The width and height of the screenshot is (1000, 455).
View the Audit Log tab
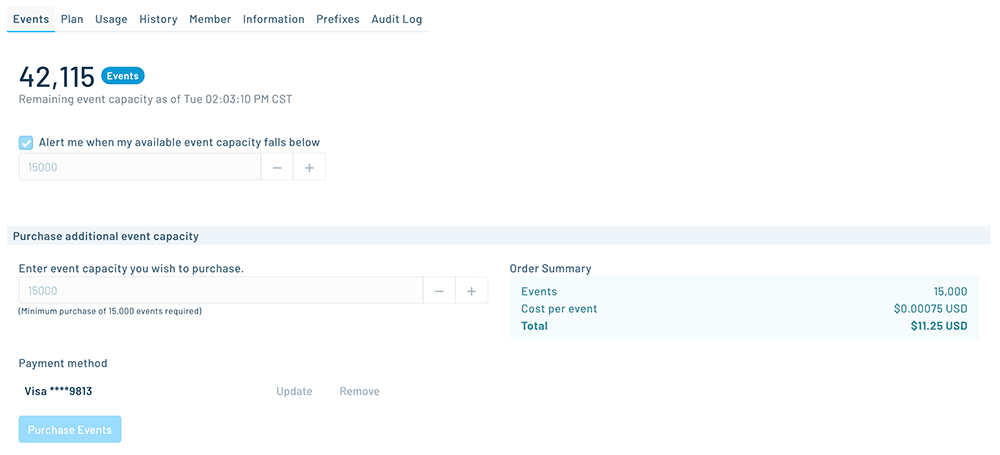(x=397, y=19)
